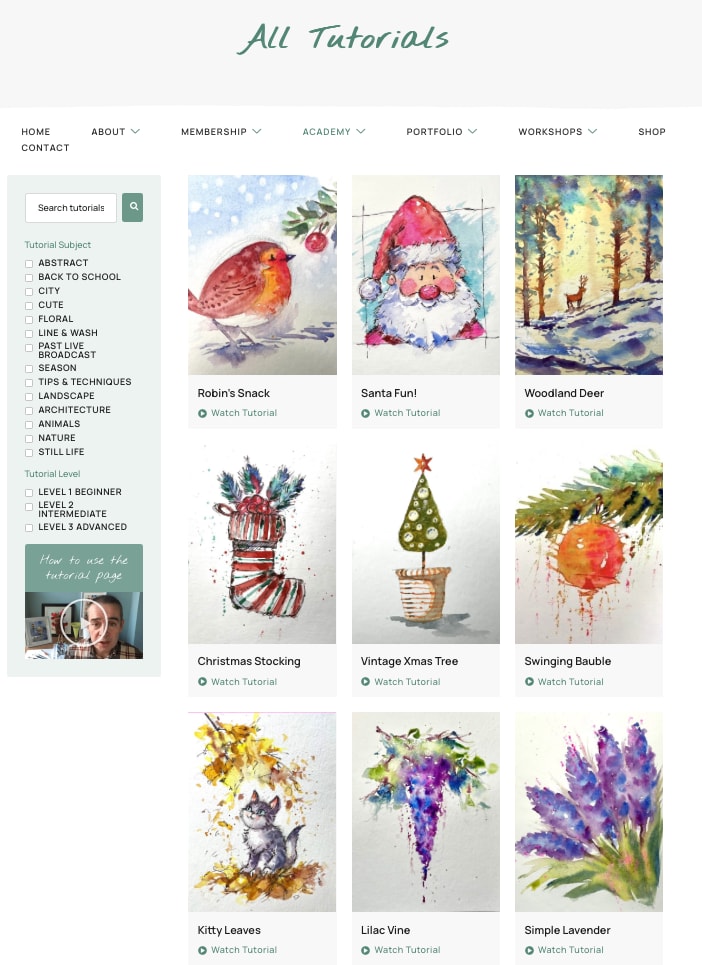Open the Kitty Leaves Watch Tutorial link
This screenshot has height=965, width=702.
pos(244,950)
